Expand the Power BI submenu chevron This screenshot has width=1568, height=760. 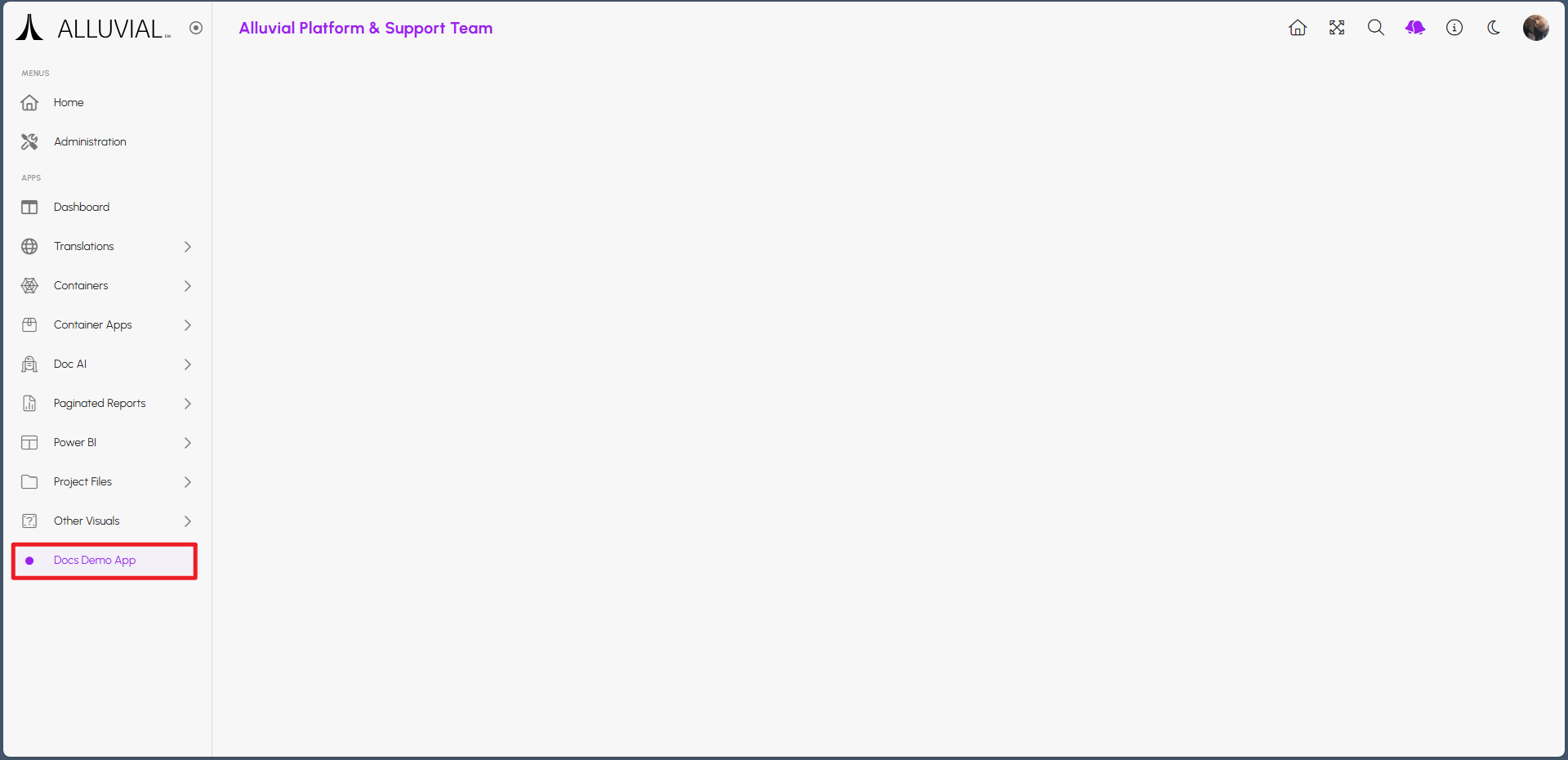coord(188,443)
